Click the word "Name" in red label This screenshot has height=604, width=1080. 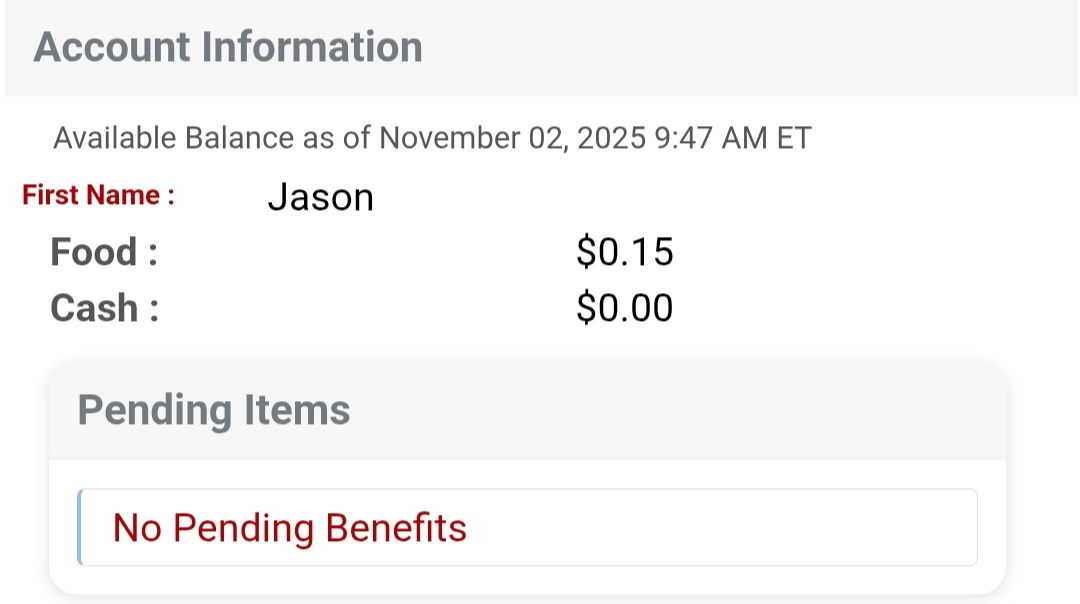click(x=134, y=195)
